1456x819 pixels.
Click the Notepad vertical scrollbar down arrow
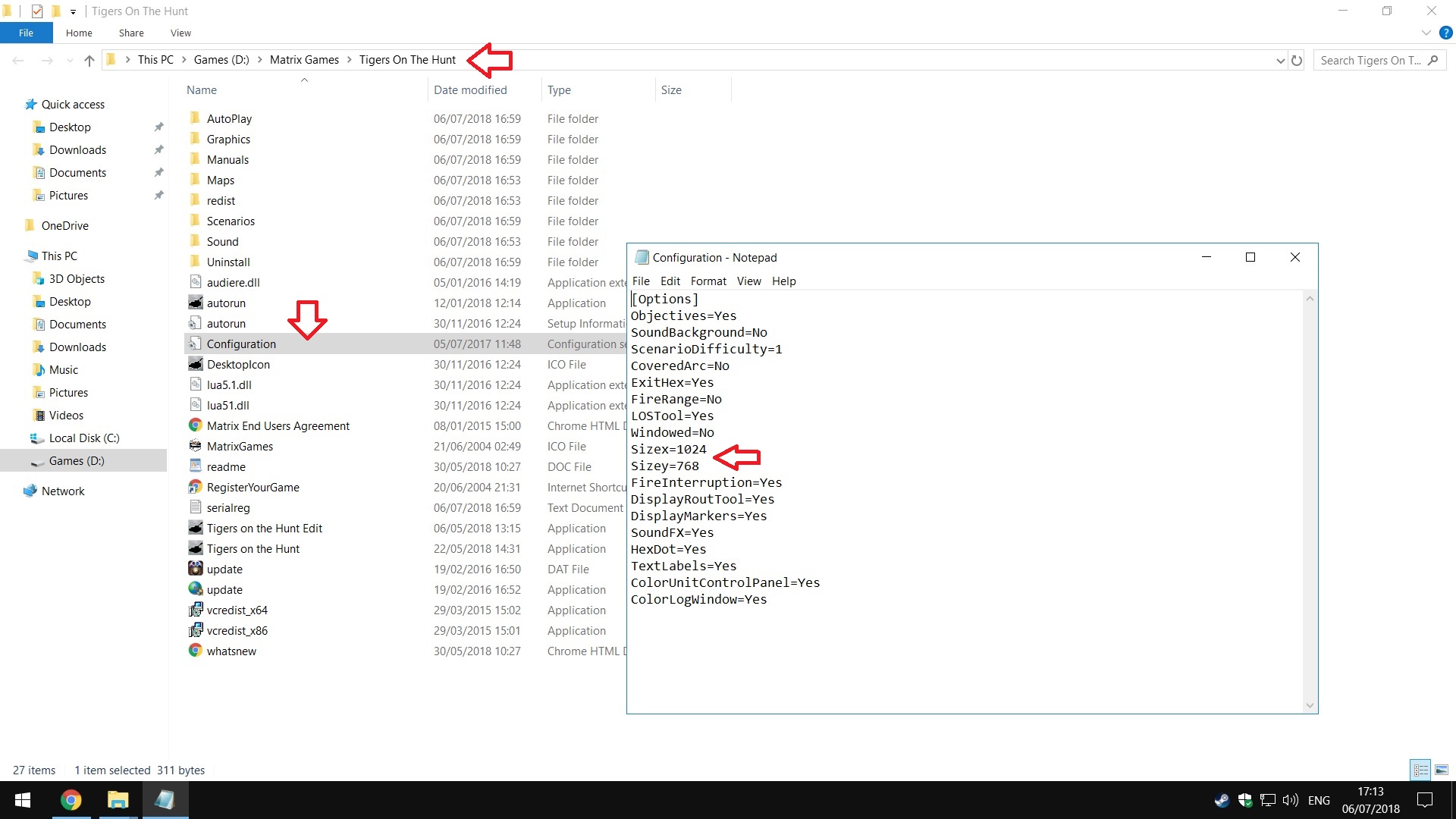(1310, 705)
